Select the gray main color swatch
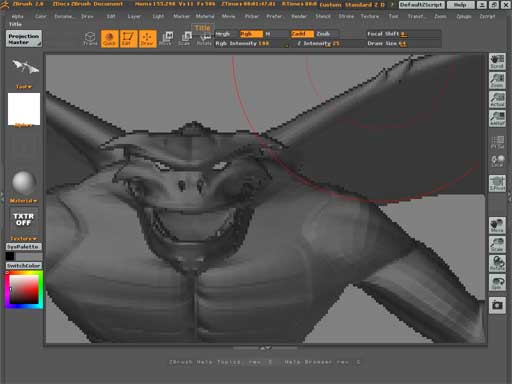512x384 pixels. pos(29,256)
